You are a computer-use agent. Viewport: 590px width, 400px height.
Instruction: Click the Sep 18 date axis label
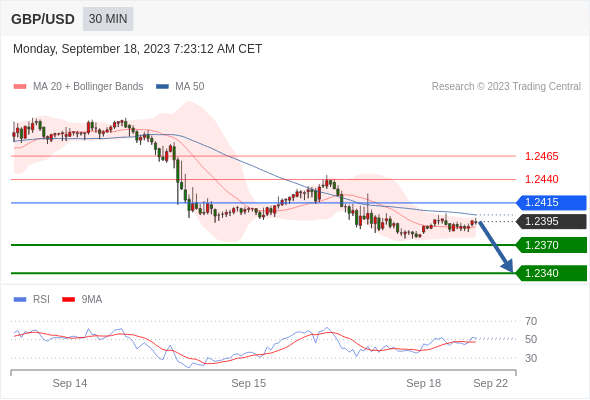click(x=423, y=383)
